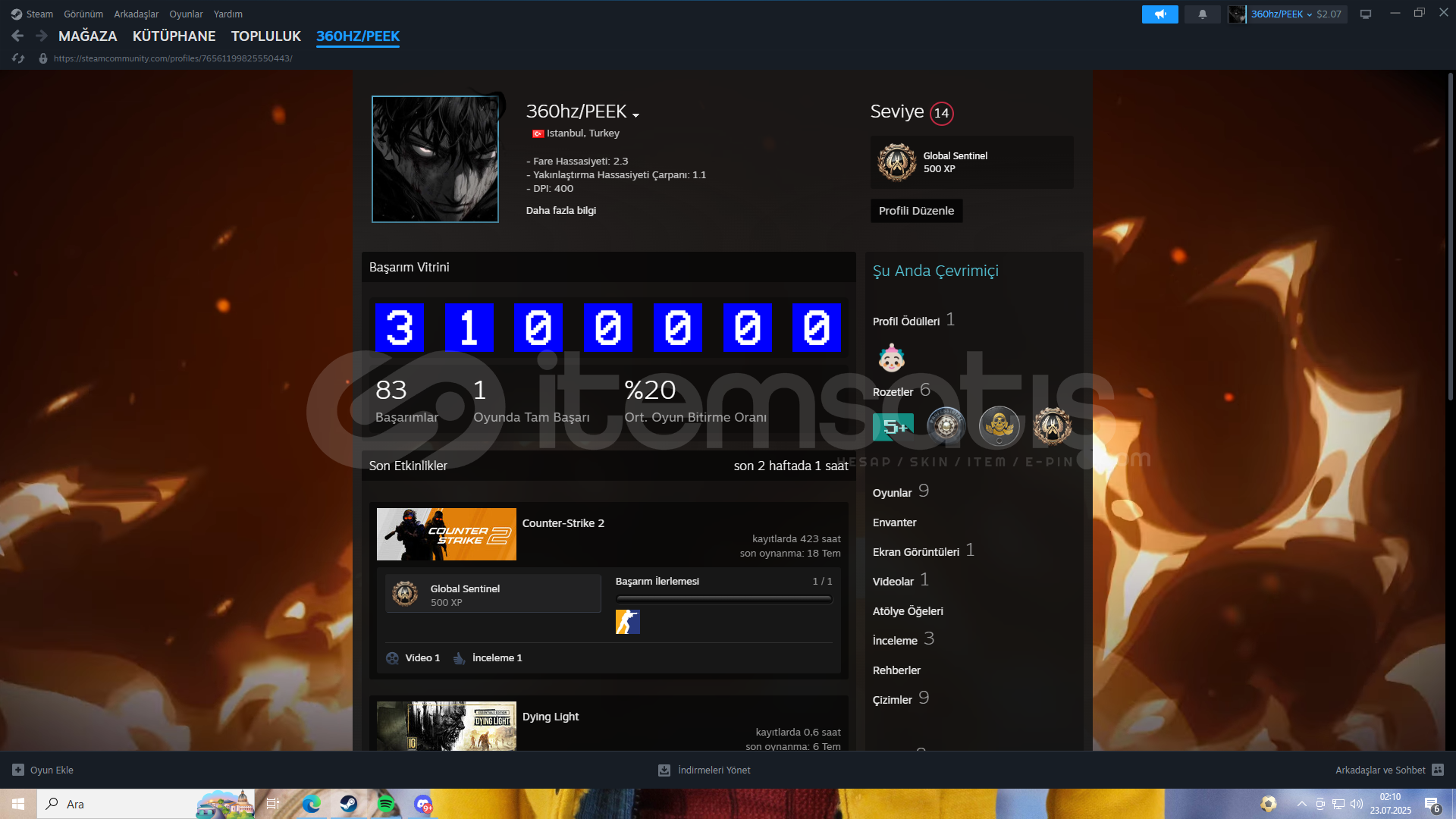Viewport: 1456px width, 819px height.
Task: Open the notifications bell
Action: tap(1202, 14)
